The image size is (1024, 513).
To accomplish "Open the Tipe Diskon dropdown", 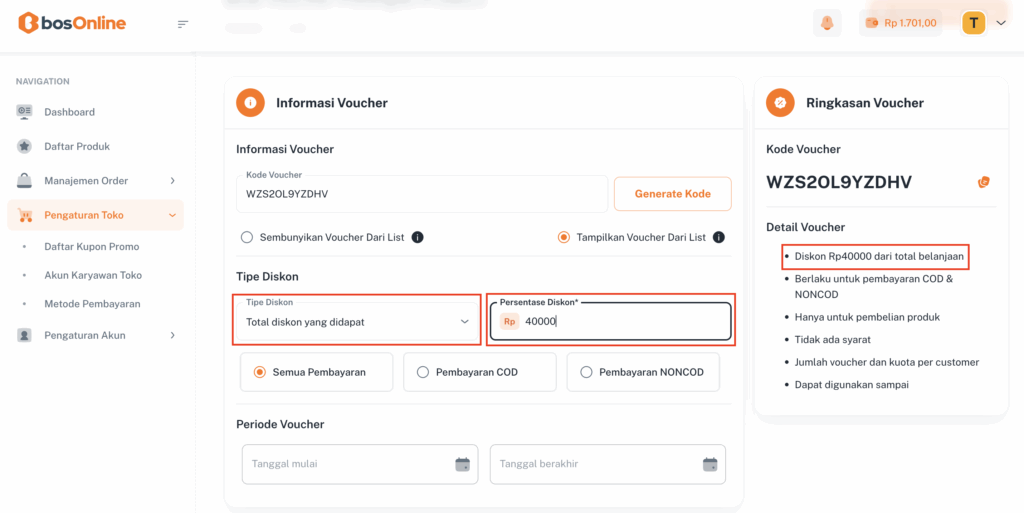I will 357,321.
